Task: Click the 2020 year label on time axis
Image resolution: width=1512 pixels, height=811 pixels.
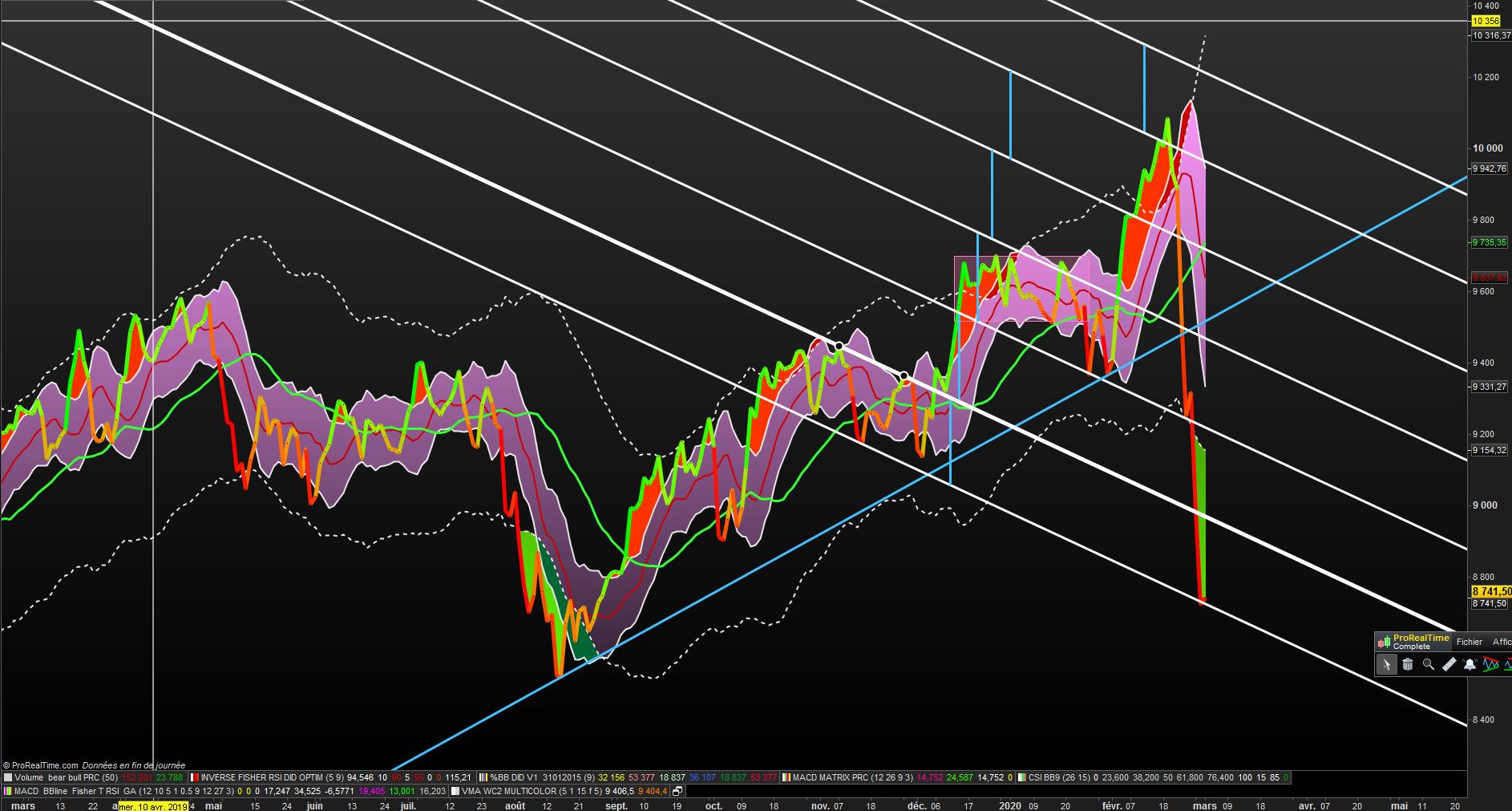Action: [1009, 805]
